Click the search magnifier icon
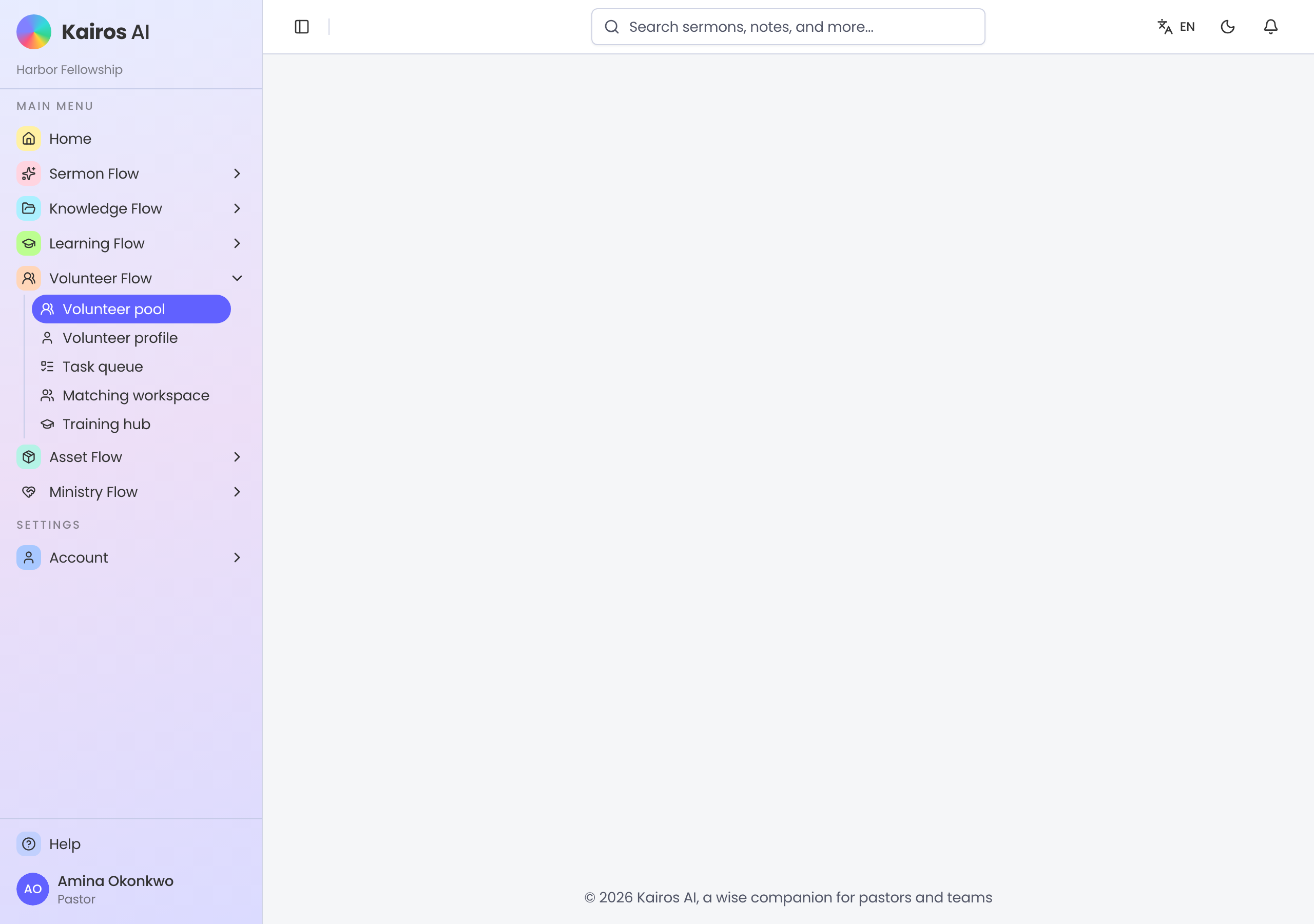Viewport: 1314px width, 924px height. [612, 27]
